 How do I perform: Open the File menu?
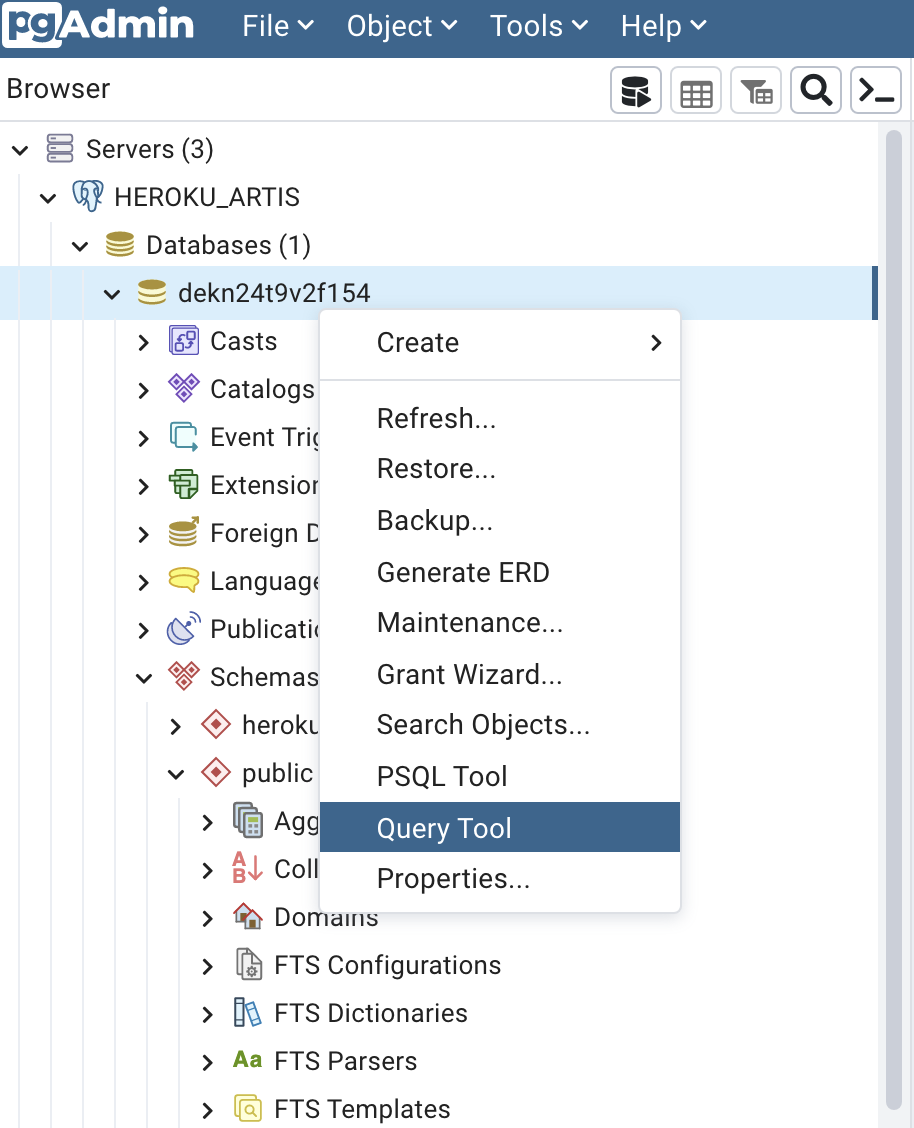point(278,26)
